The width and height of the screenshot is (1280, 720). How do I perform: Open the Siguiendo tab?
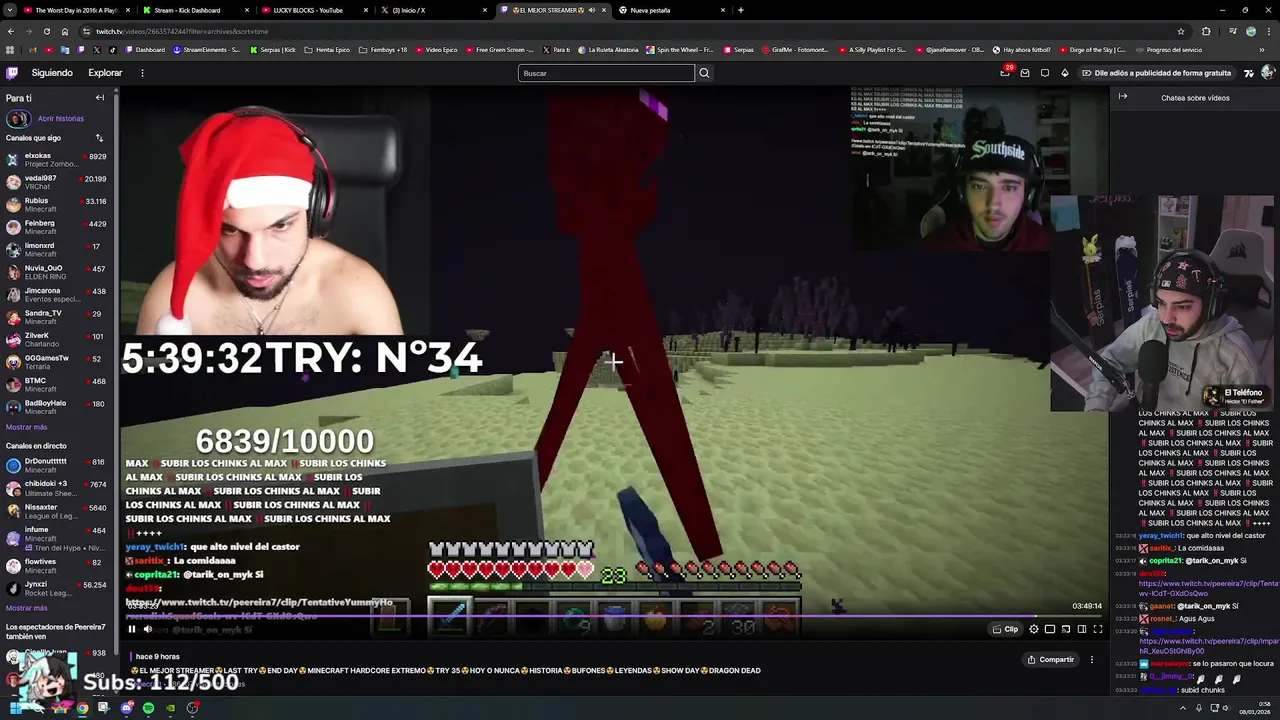pyautogui.click(x=52, y=73)
